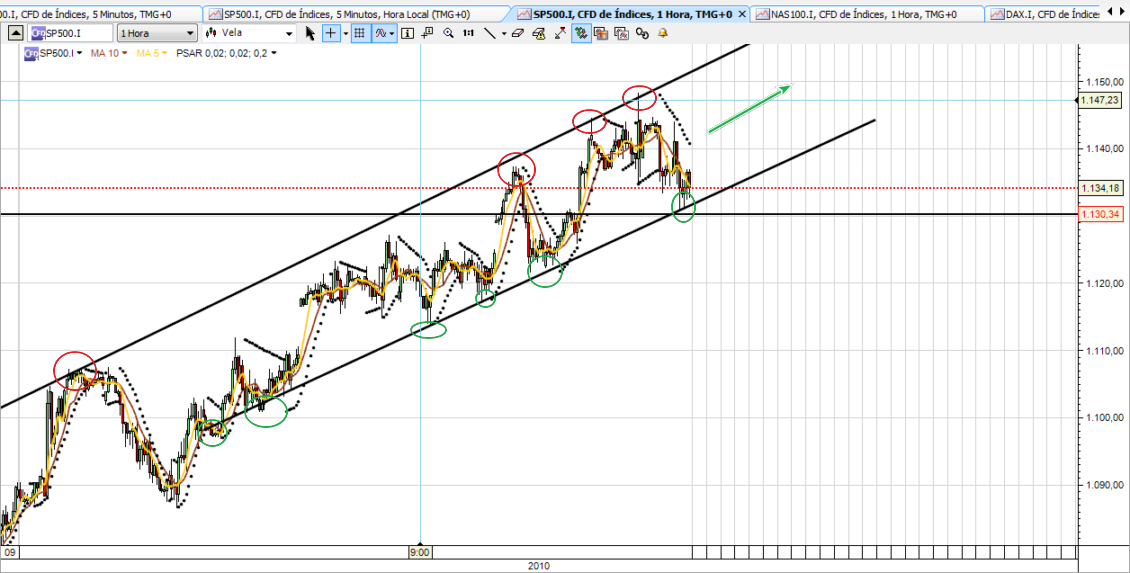Select the arrow pointer tool
1130x573 pixels.
[311, 32]
